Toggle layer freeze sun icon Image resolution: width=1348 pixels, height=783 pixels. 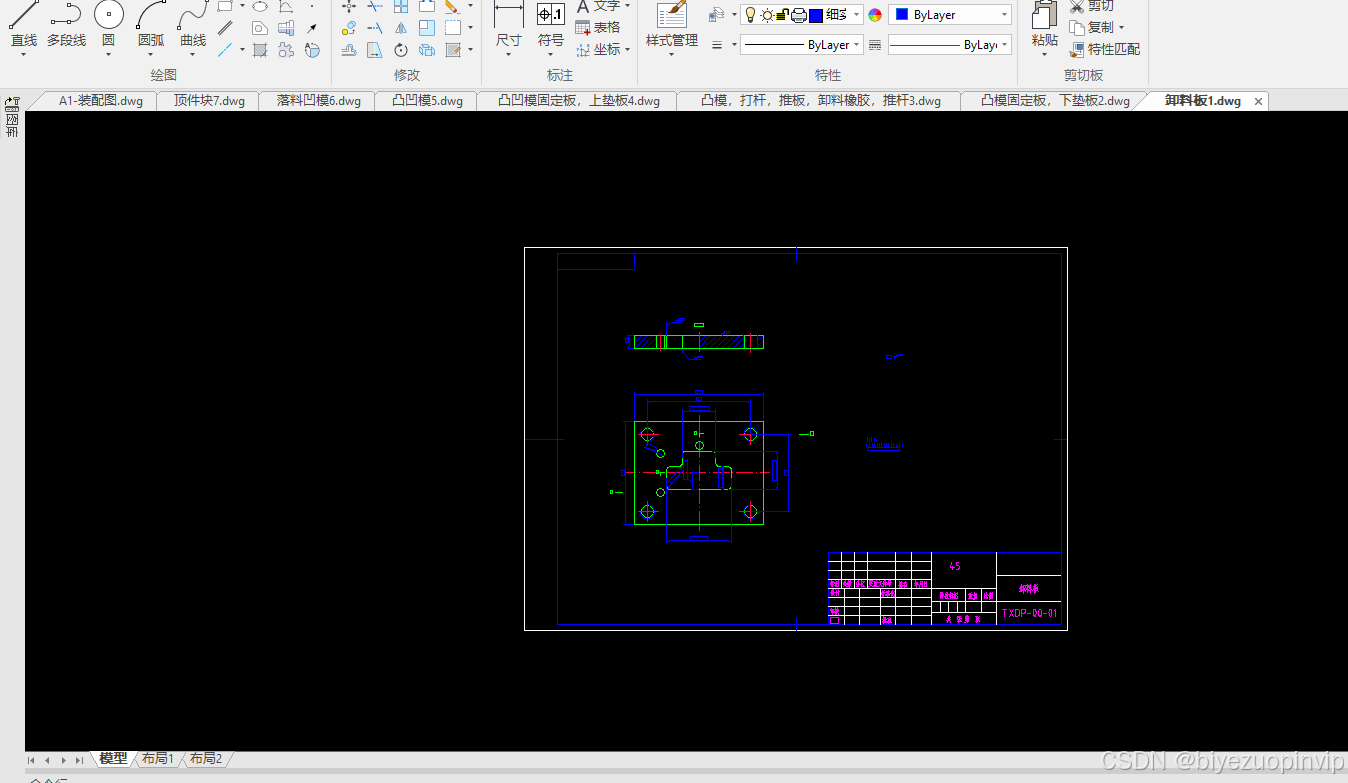(767, 15)
